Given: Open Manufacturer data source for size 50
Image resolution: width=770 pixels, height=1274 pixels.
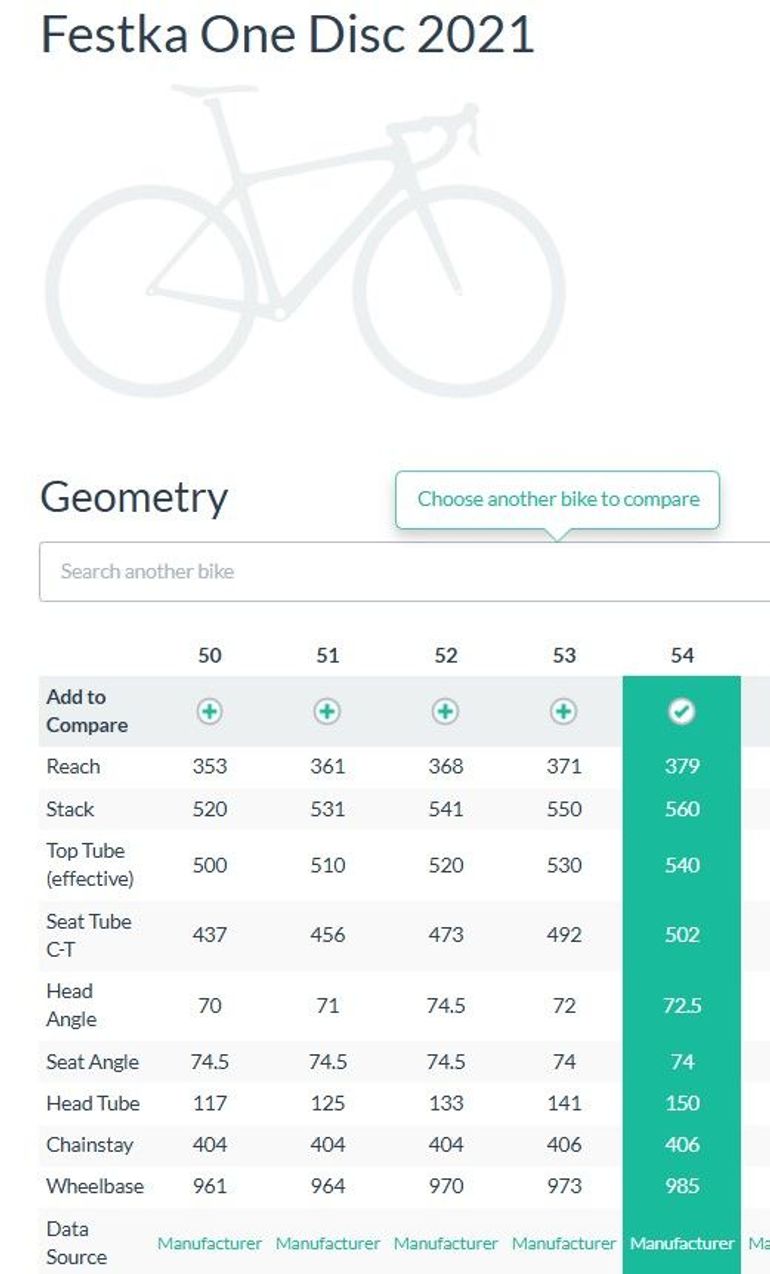Looking at the screenshot, I should (209, 1244).
